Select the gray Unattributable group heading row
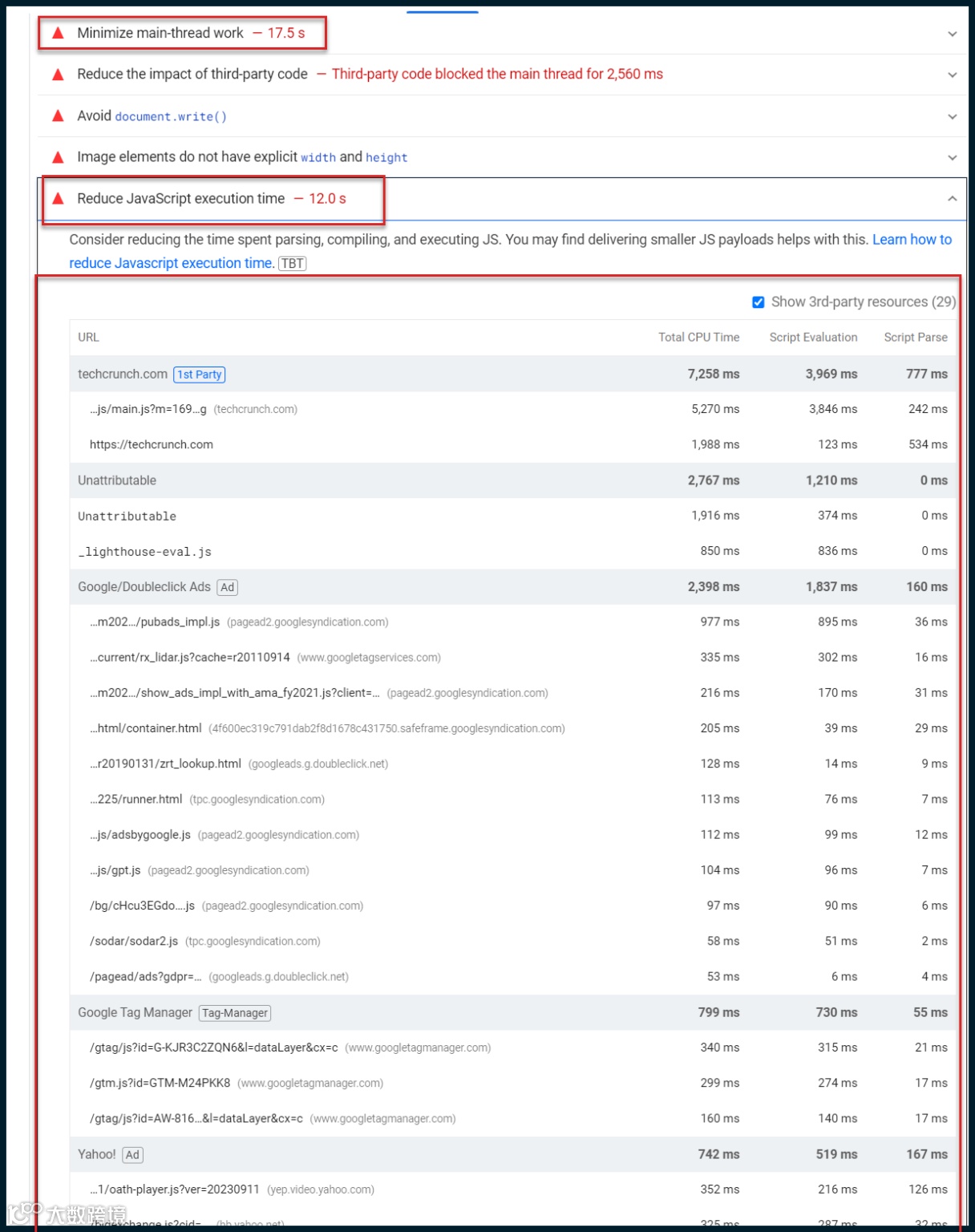The image size is (975, 1232). pyautogui.click(x=512, y=480)
